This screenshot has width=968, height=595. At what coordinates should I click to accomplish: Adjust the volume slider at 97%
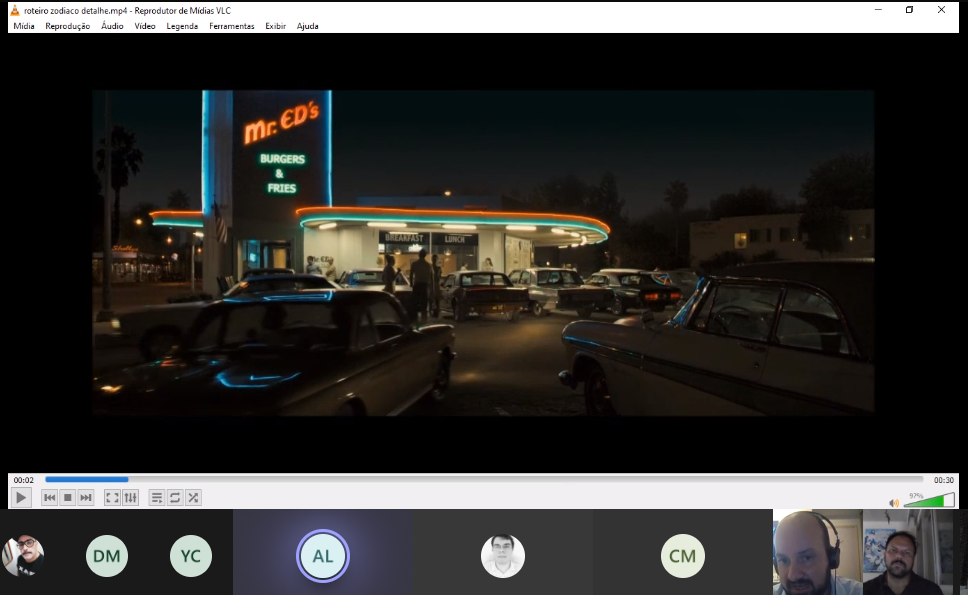929,501
